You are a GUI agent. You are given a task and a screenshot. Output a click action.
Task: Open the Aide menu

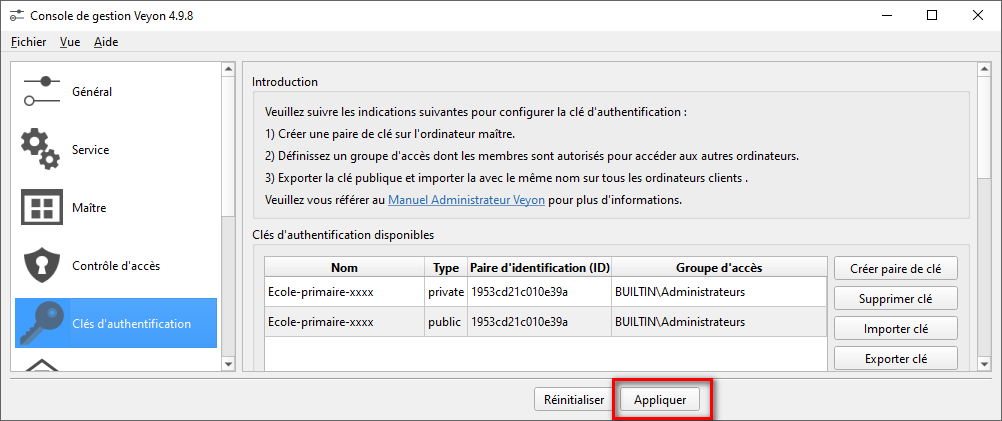point(106,42)
